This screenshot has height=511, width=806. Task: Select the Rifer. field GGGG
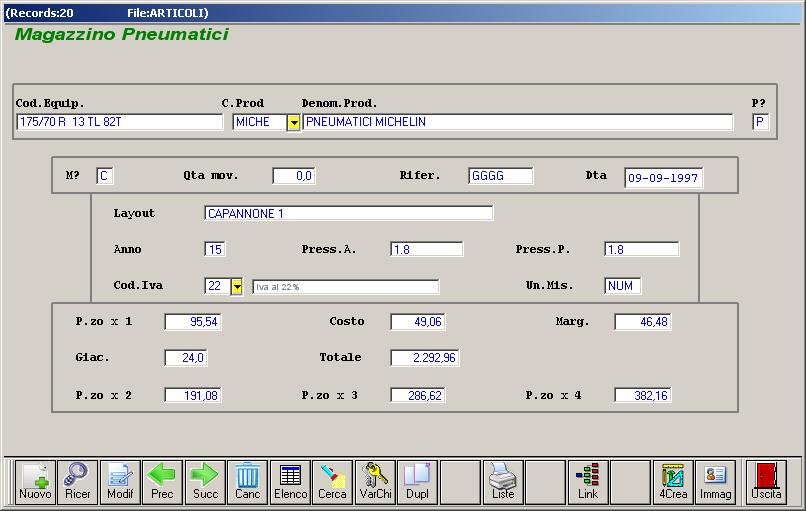501,176
